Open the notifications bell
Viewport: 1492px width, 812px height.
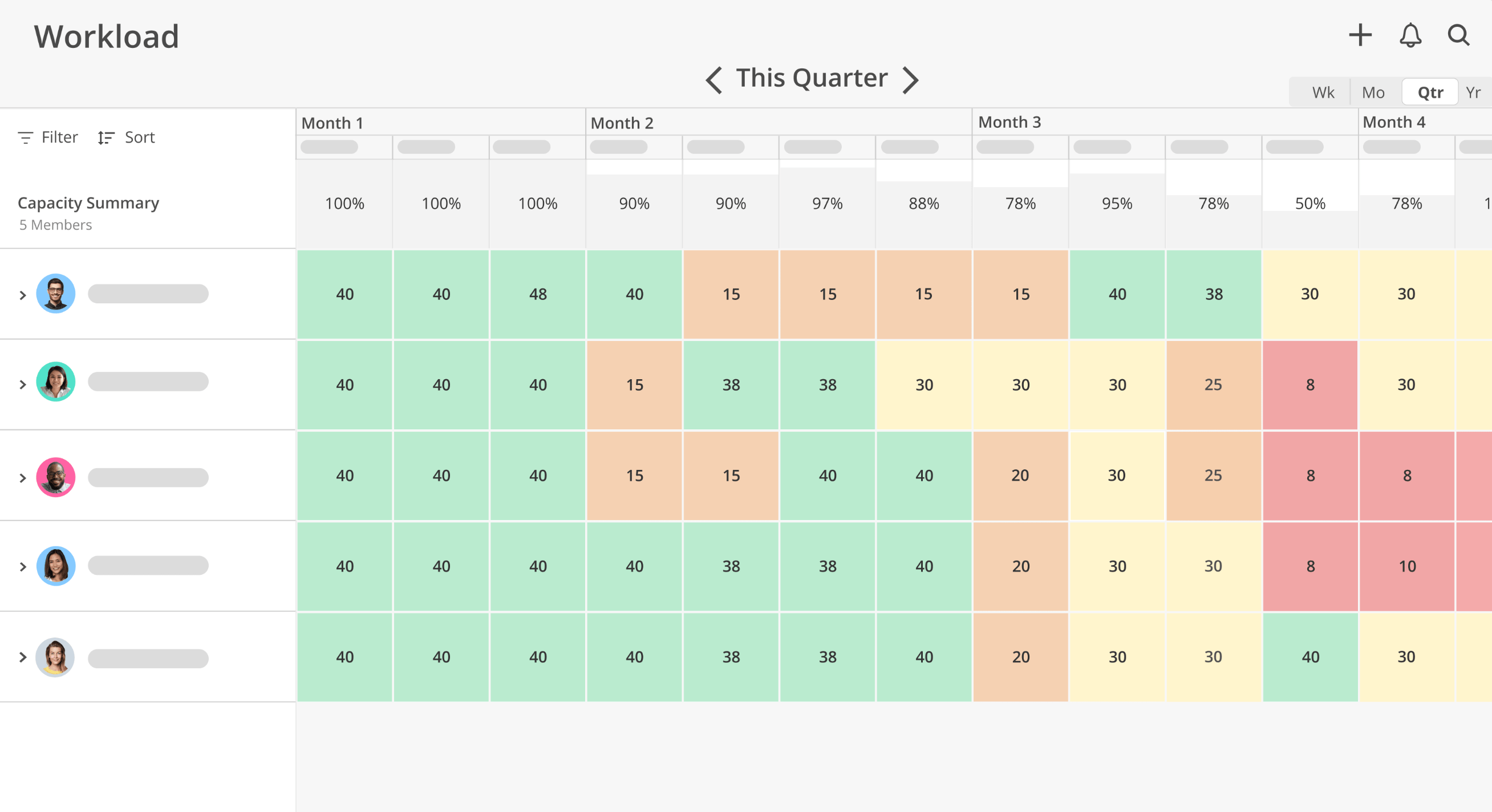[x=1410, y=35]
